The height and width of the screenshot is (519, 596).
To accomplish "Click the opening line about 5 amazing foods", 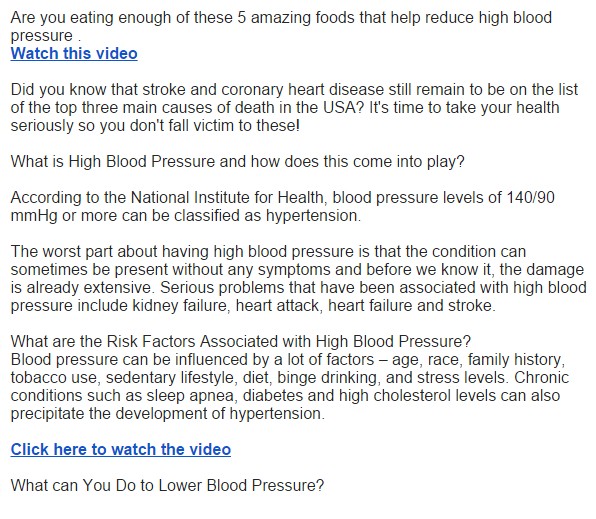I will (x=281, y=26).
